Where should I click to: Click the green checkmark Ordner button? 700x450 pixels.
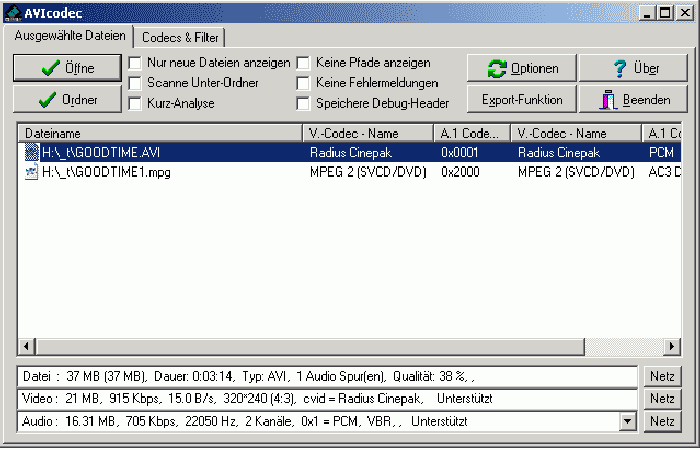point(67,100)
